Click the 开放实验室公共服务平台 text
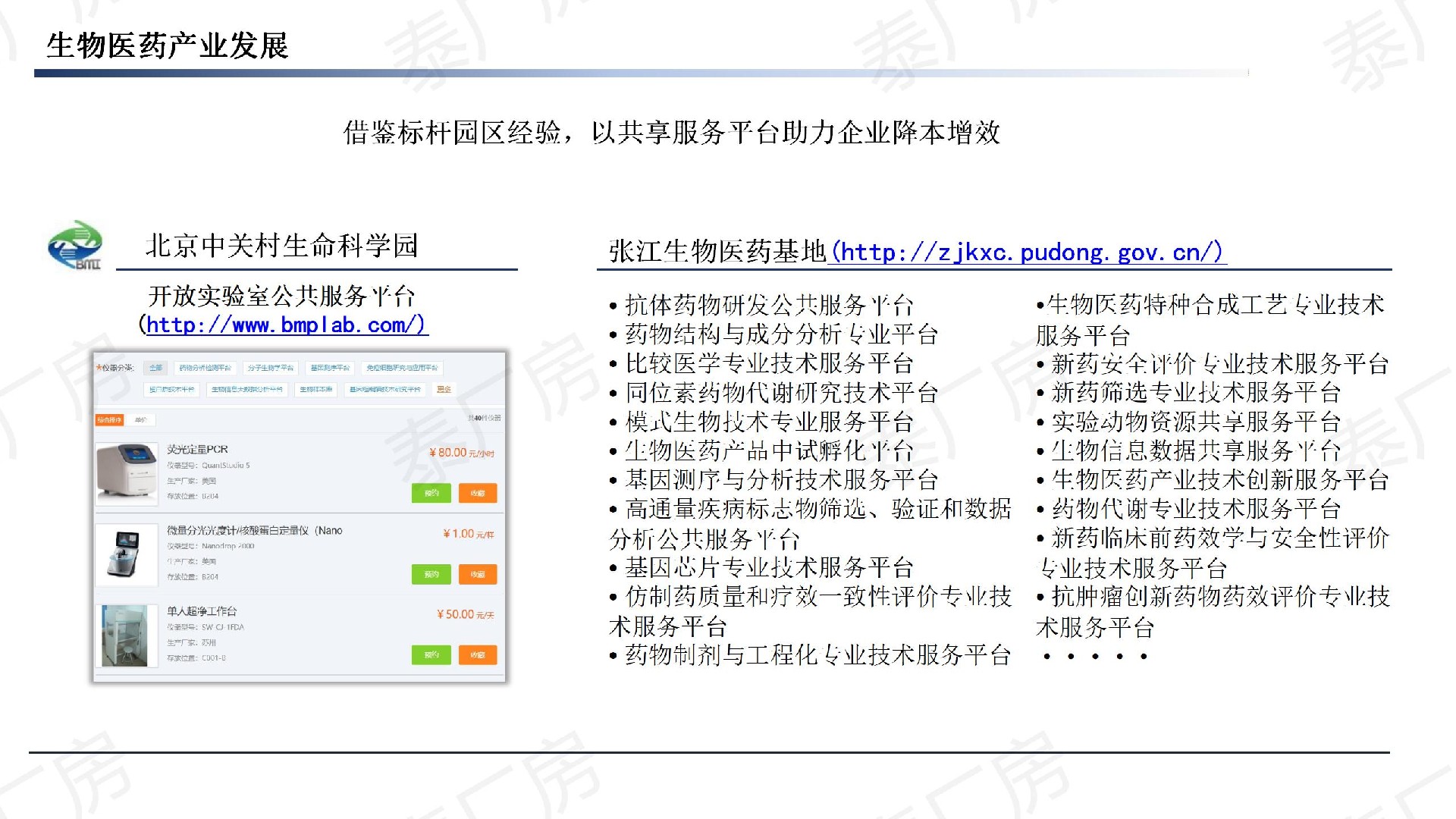Screen dimensions: 1456x819 282,296
